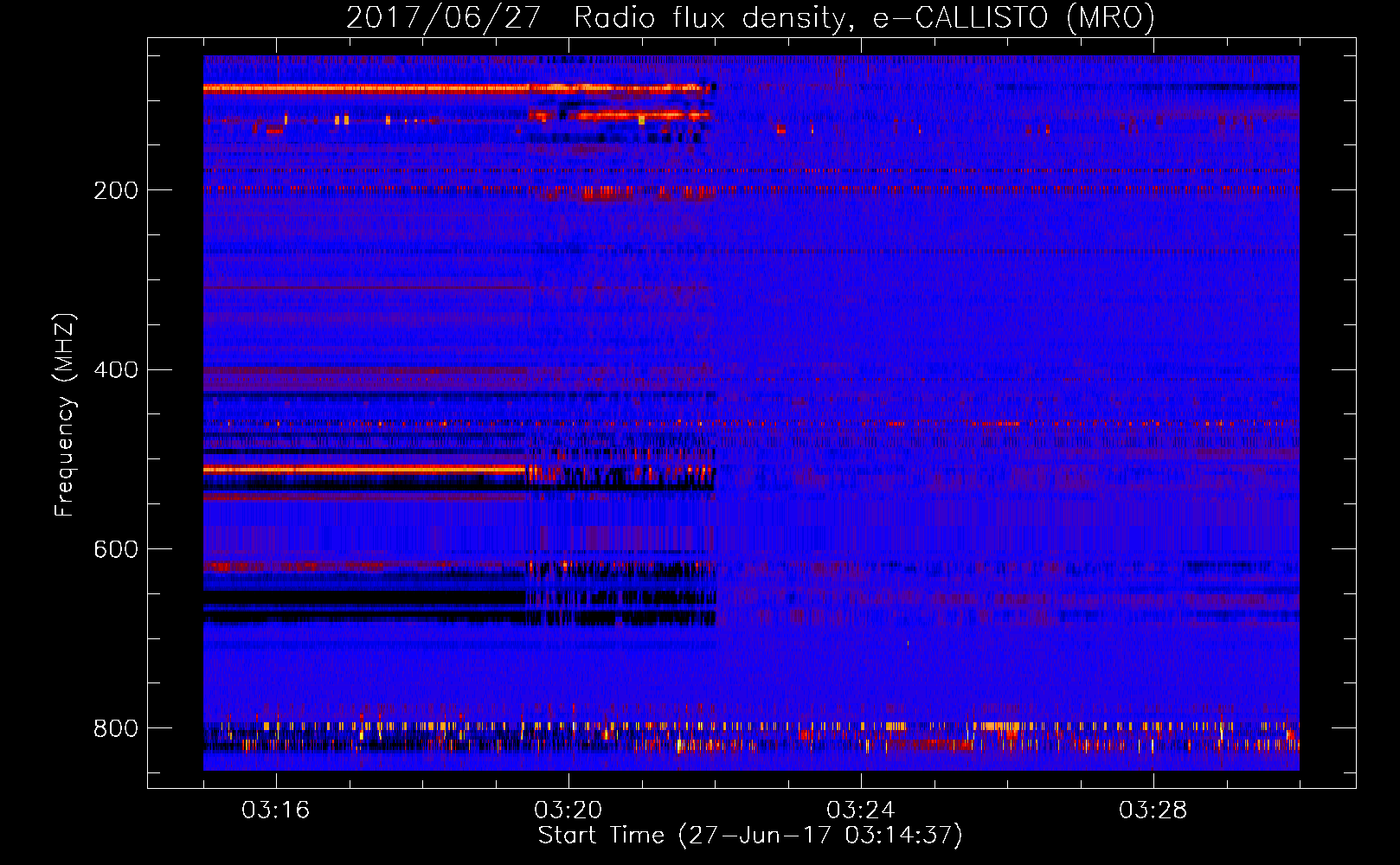
Task: Click the 400 frequency tick label
Action: (x=116, y=370)
